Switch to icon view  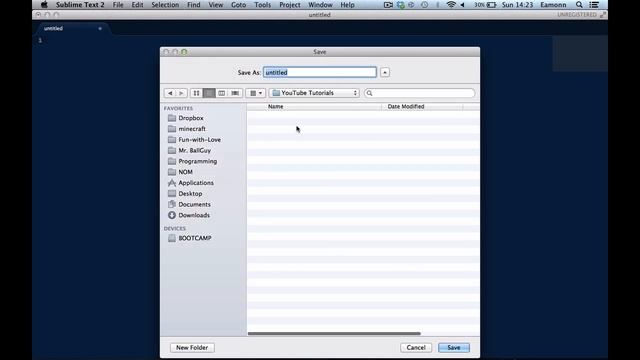point(196,93)
